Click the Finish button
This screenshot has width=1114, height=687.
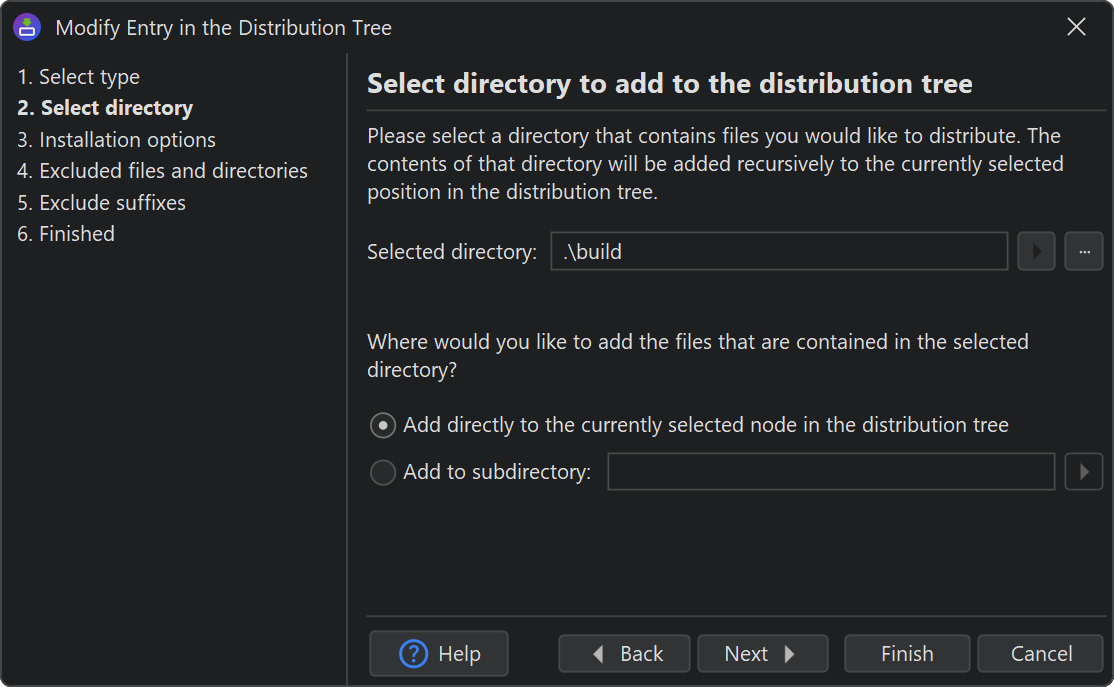click(906, 654)
